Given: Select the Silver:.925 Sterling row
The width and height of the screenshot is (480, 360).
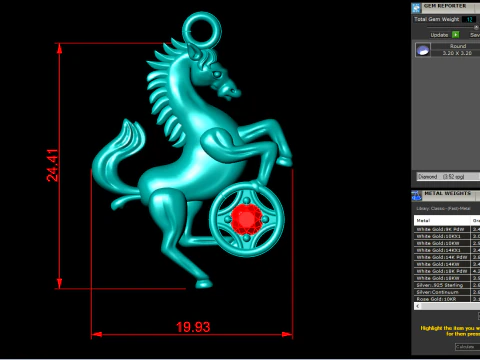Looking at the screenshot, I should click(447, 285).
